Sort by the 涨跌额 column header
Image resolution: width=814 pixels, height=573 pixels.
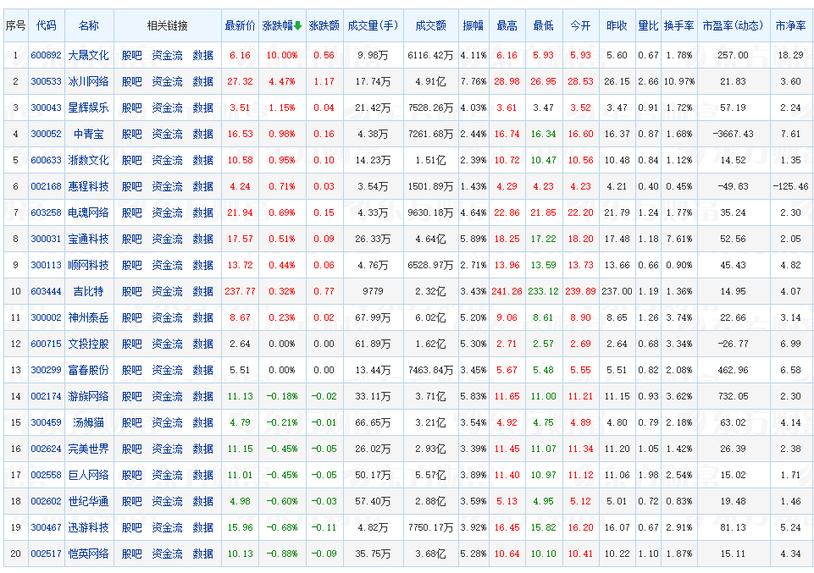coord(324,25)
